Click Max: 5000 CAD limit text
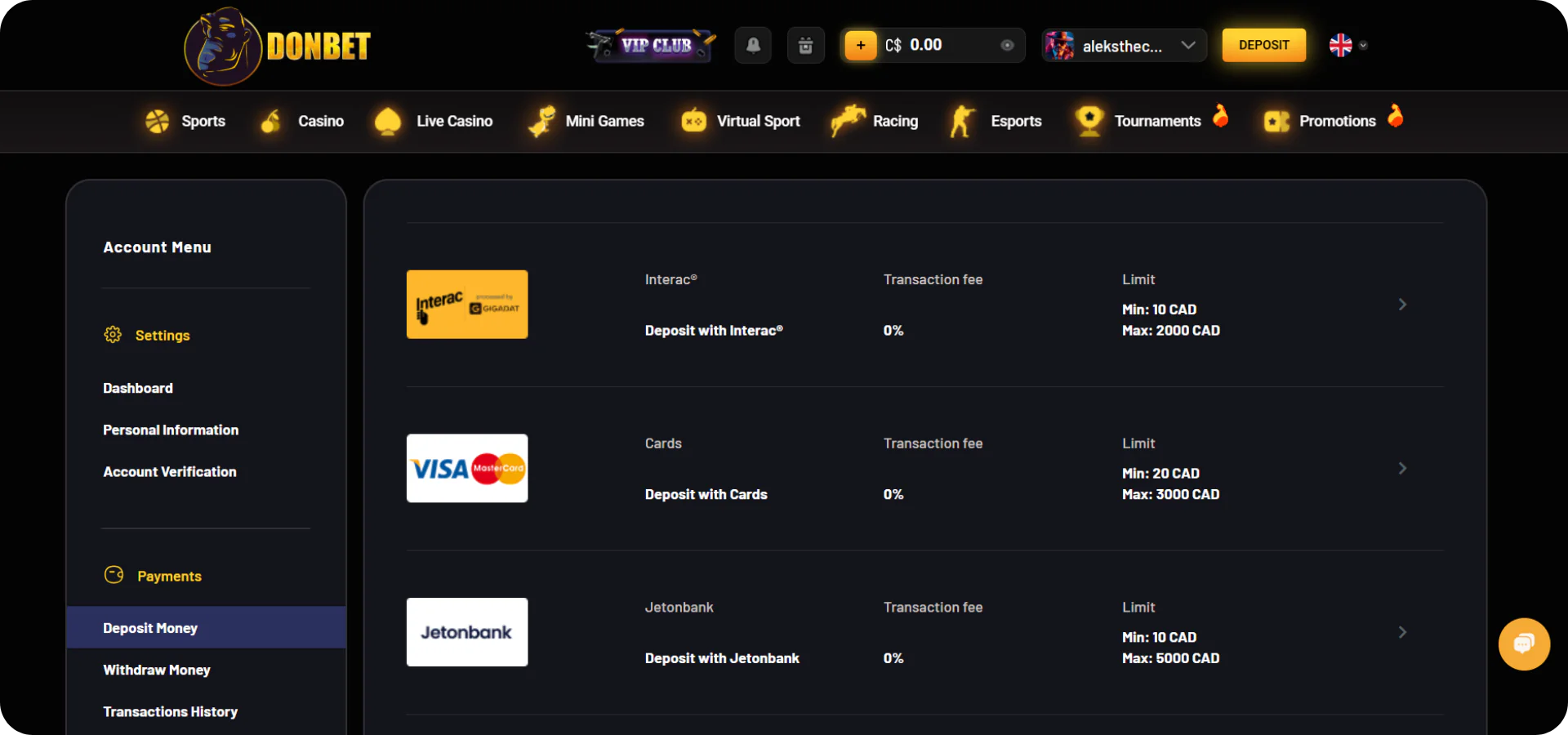This screenshot has height=735, width=1568. pos(1170,658)
